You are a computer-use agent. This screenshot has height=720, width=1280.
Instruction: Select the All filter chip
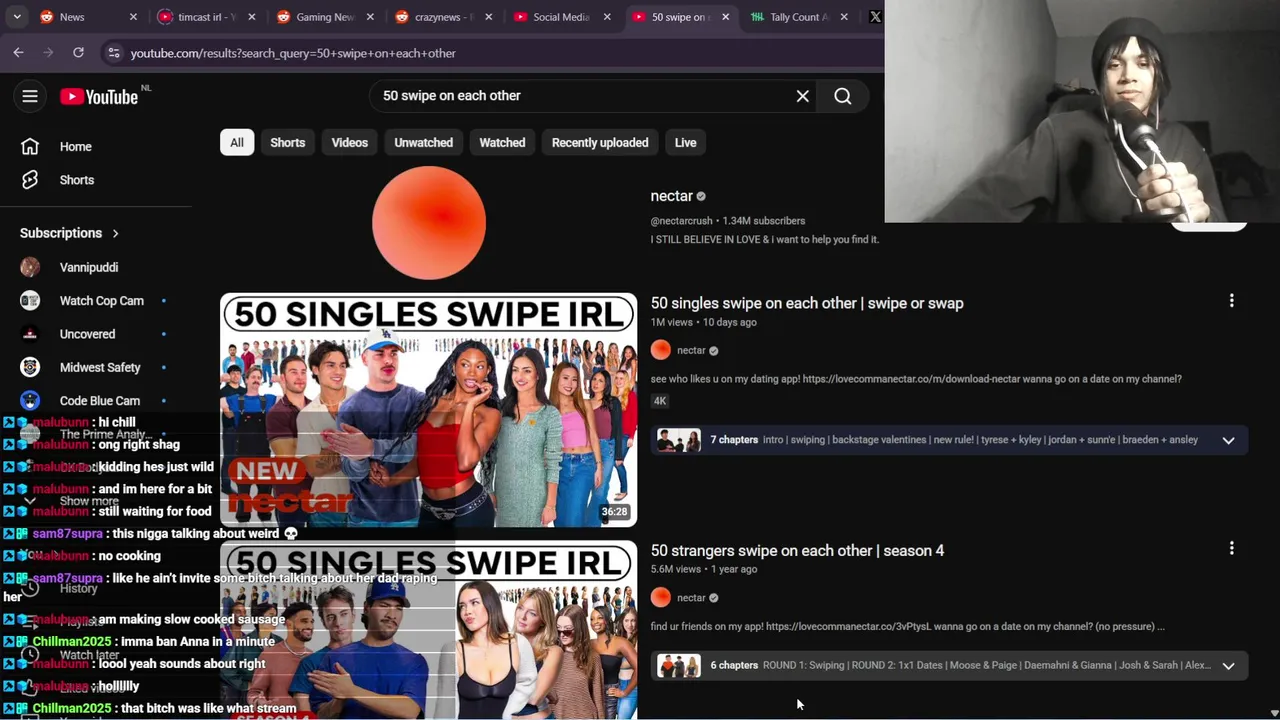point(237,142)
